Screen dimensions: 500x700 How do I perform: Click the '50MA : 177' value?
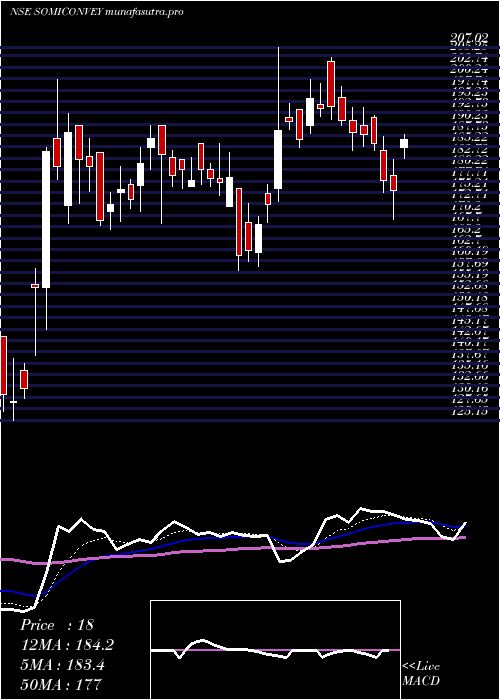coord(61,684)
